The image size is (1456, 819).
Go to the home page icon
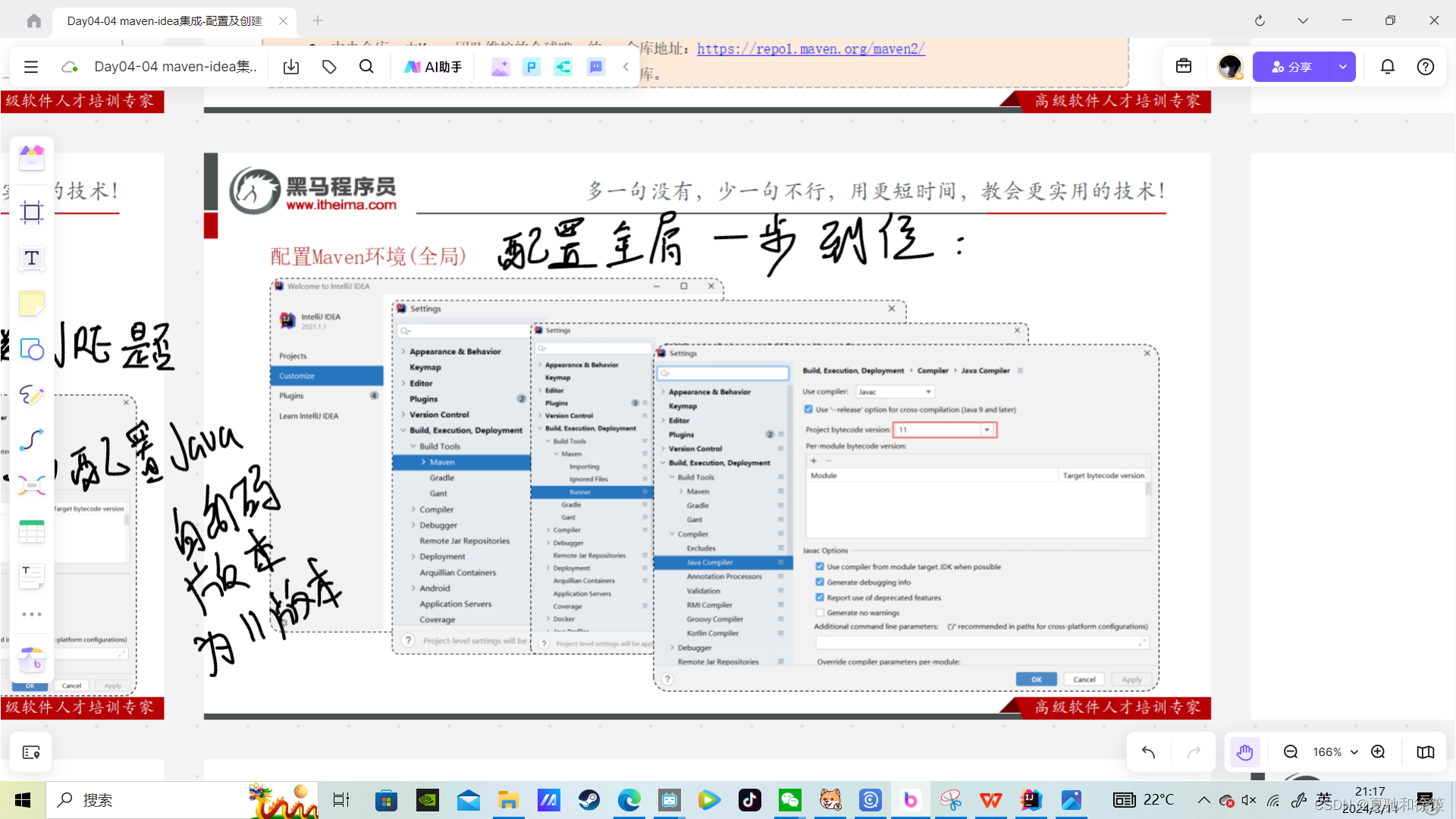[x=33, y=20]
